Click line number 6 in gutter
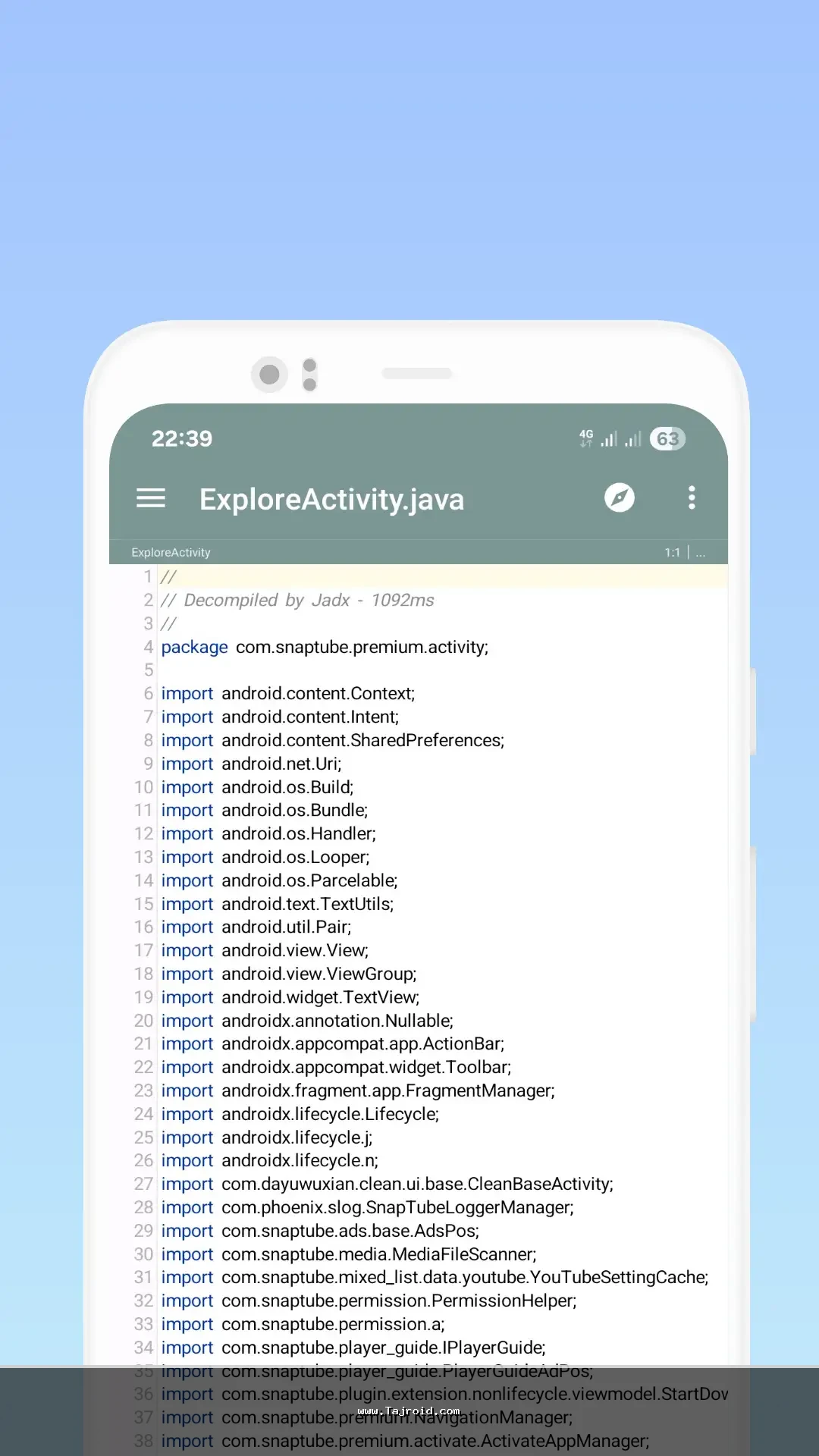The width and height of the screenshot is (819, 1456). click(148, 694)
